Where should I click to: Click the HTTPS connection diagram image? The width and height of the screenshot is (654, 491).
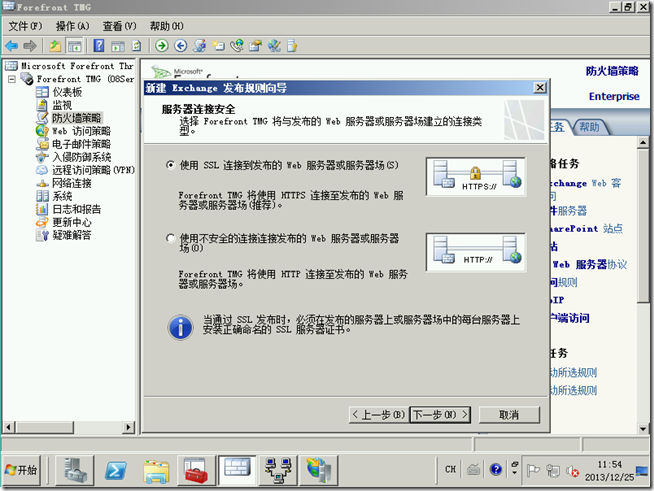(475, 177)
